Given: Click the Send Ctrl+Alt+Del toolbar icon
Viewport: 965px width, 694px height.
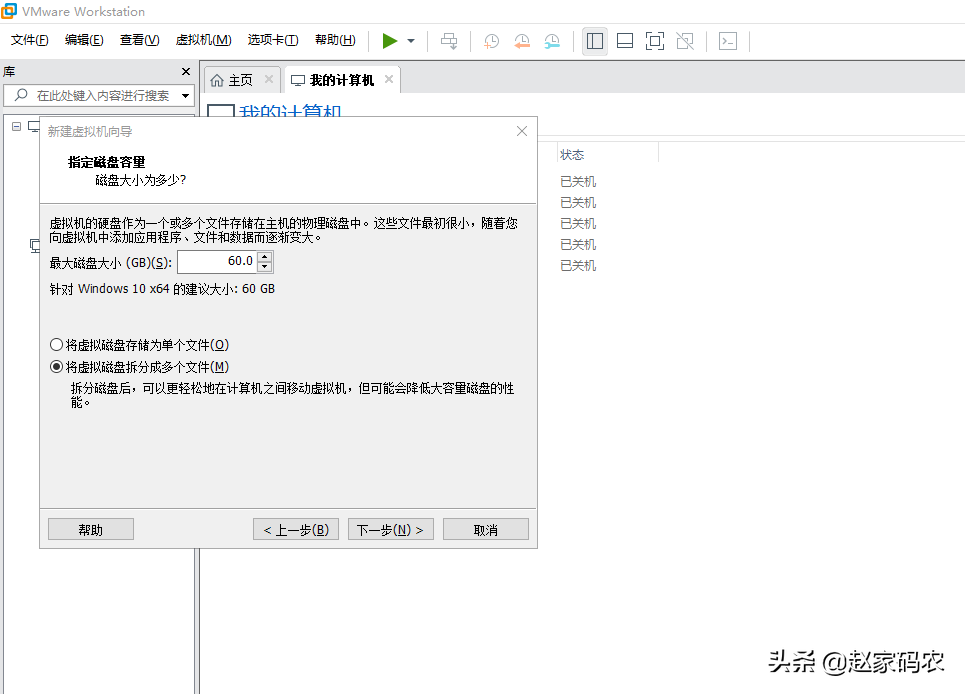Looking at the screenshot, I should click(x=449, y=41).
